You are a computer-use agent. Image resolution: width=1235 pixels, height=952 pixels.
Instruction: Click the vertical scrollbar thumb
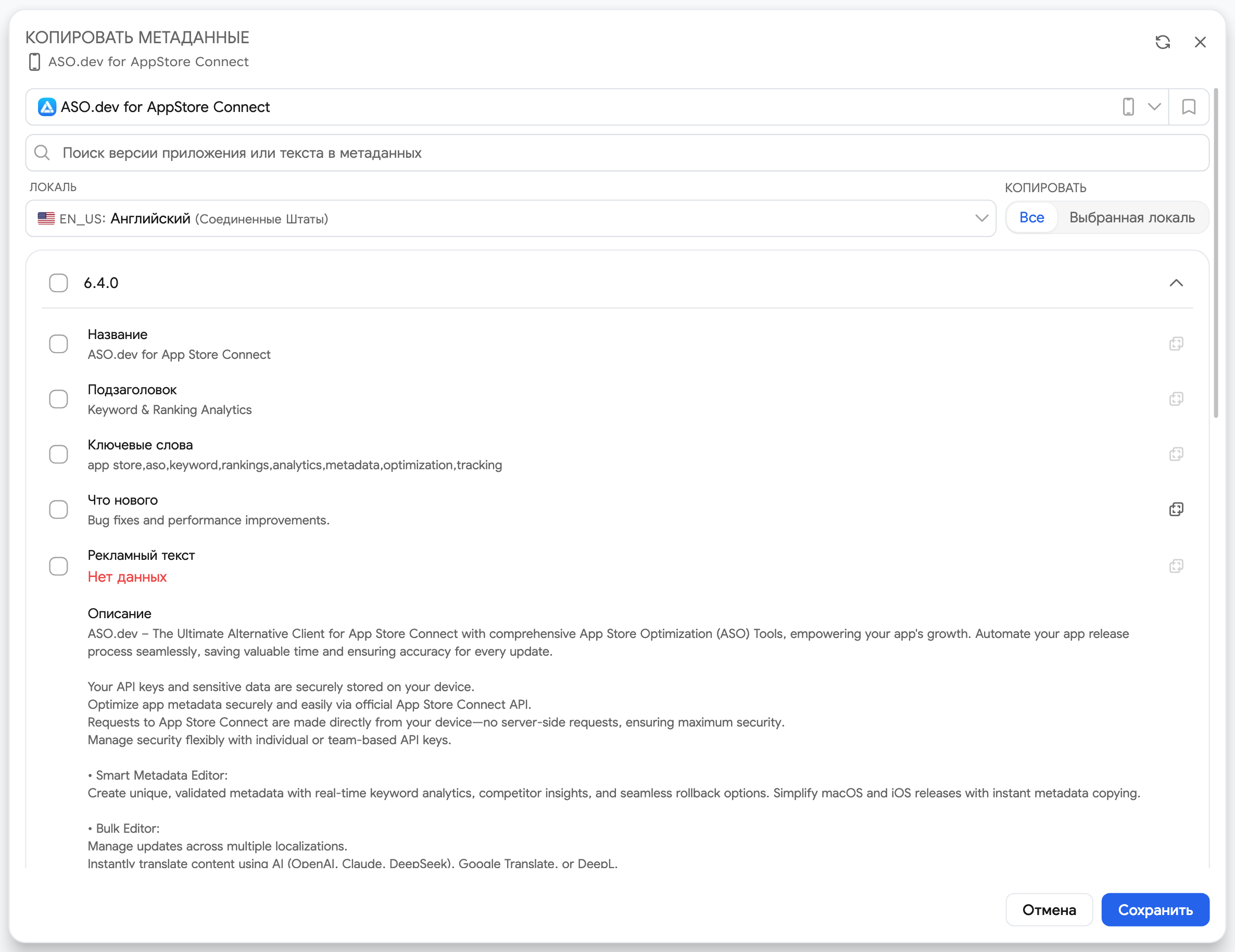click(1216, 253)
